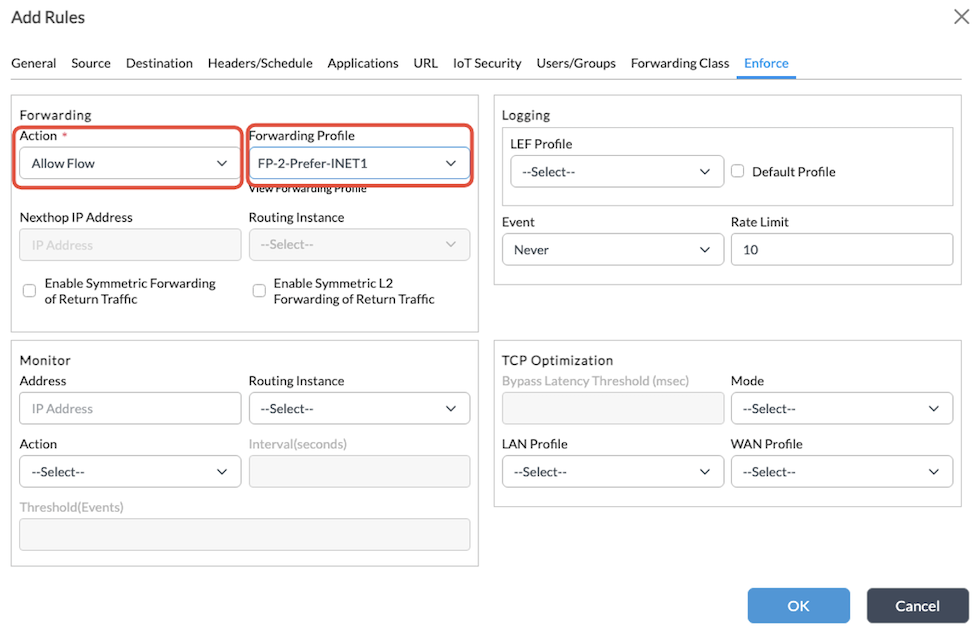Image resolution: width=976 pixels, height=630 pixels.
Task: Enable the Default Profile checkbox
Action: click(x=737, y=171)
